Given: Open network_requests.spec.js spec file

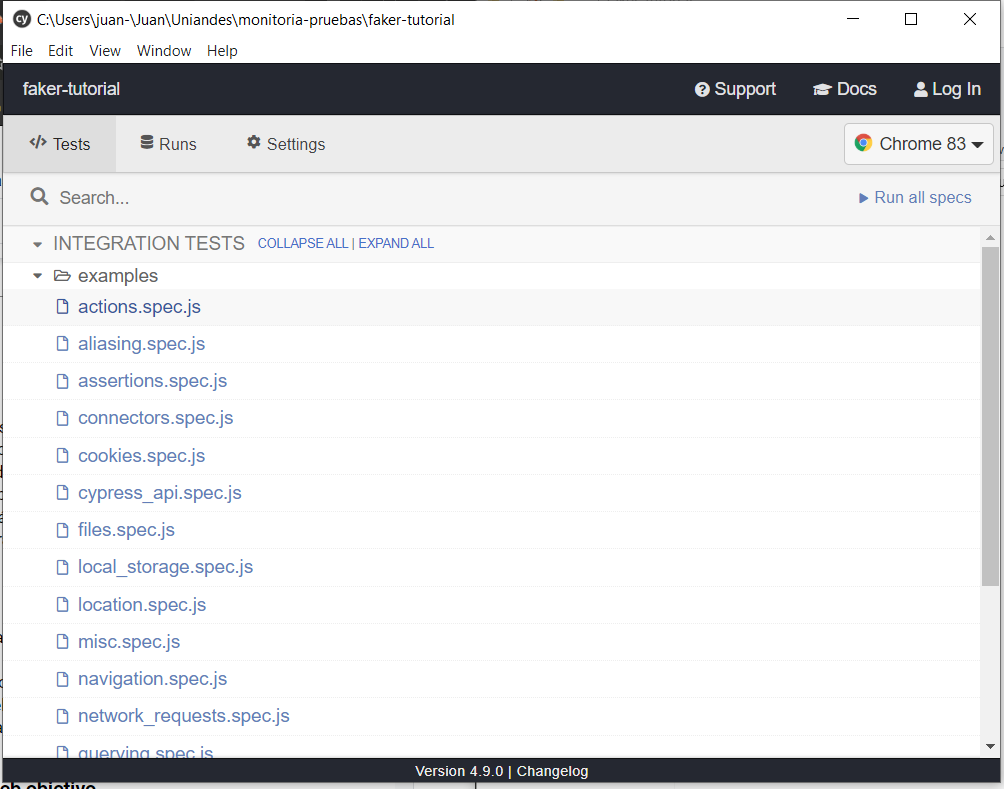Looking at the screenshot, I should (184, 716).
